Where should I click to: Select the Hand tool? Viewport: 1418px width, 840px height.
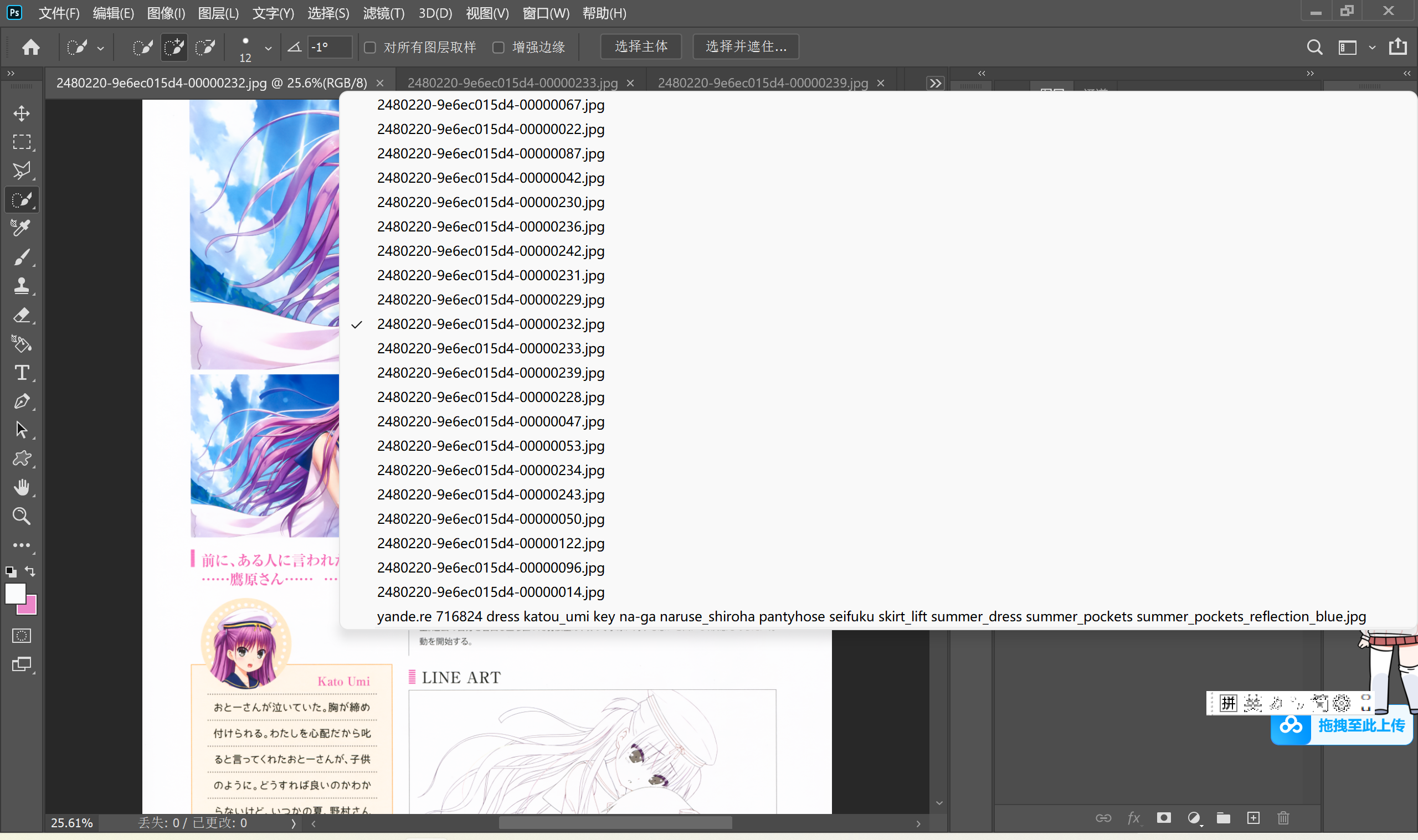point(22,487)
